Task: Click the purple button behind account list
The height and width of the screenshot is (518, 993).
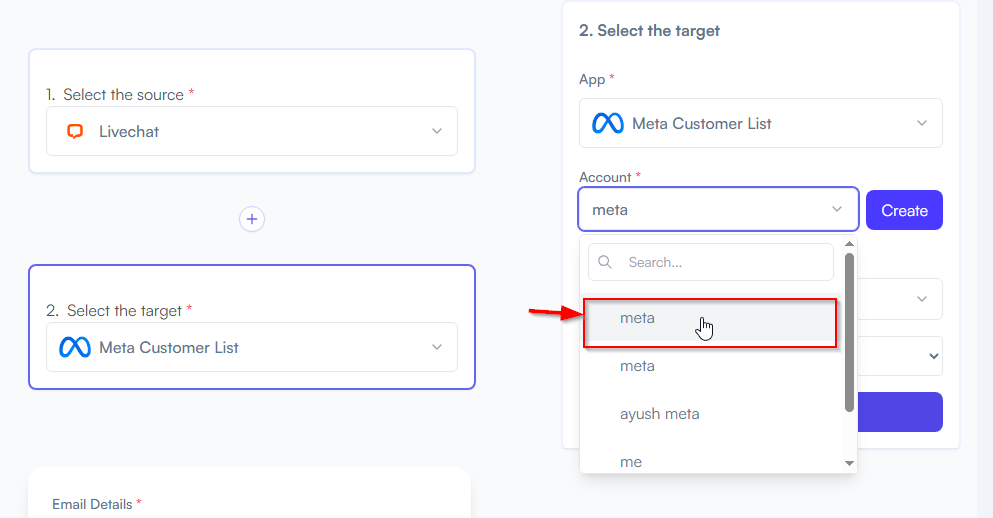Action: point(899,412)
